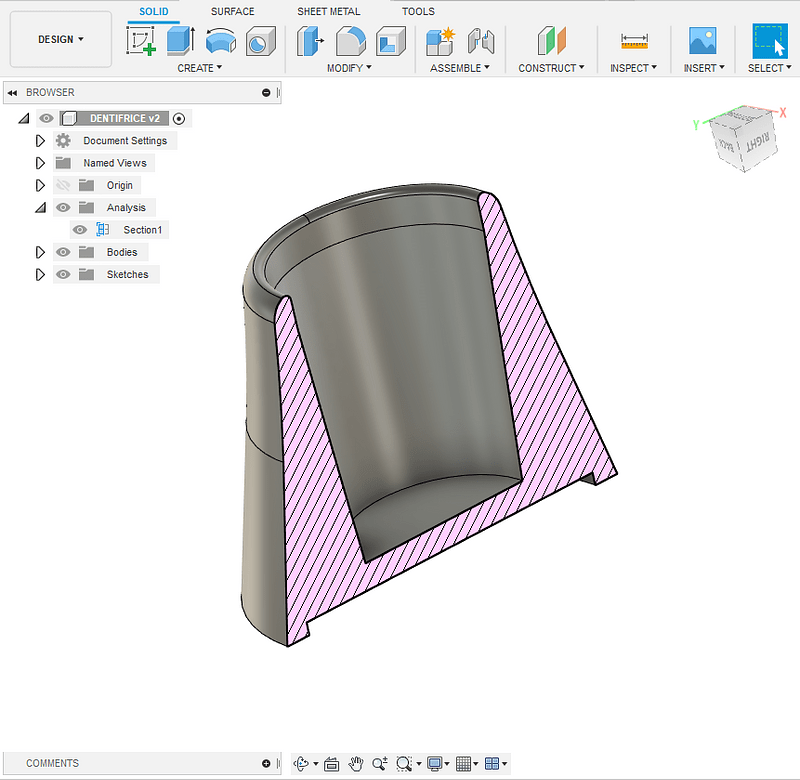
Task: Collapse the Analysis folder
Action: [x=40, y=208]
